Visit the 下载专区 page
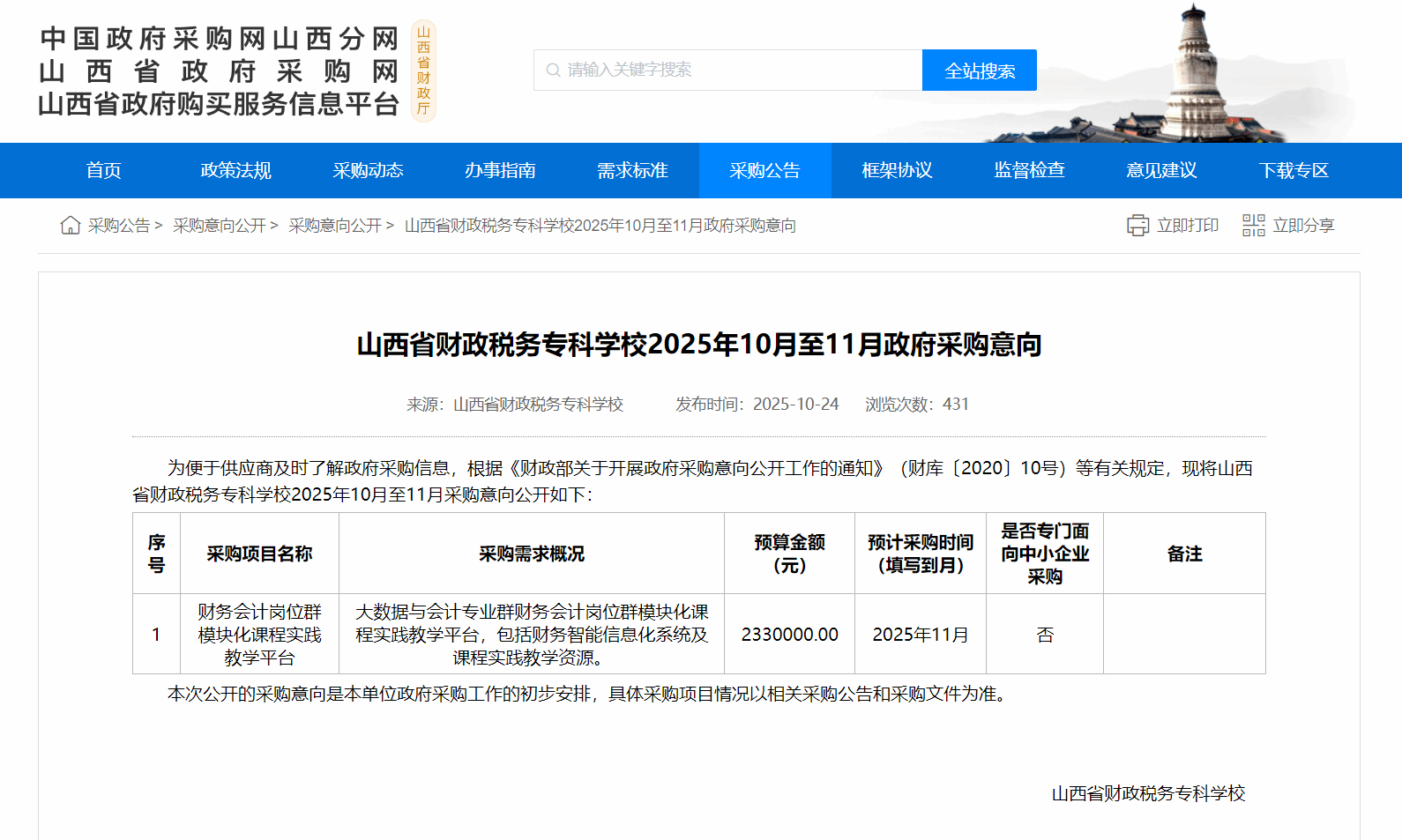The width and height of the screenshot is (1402, 840). click(1294, 171)
